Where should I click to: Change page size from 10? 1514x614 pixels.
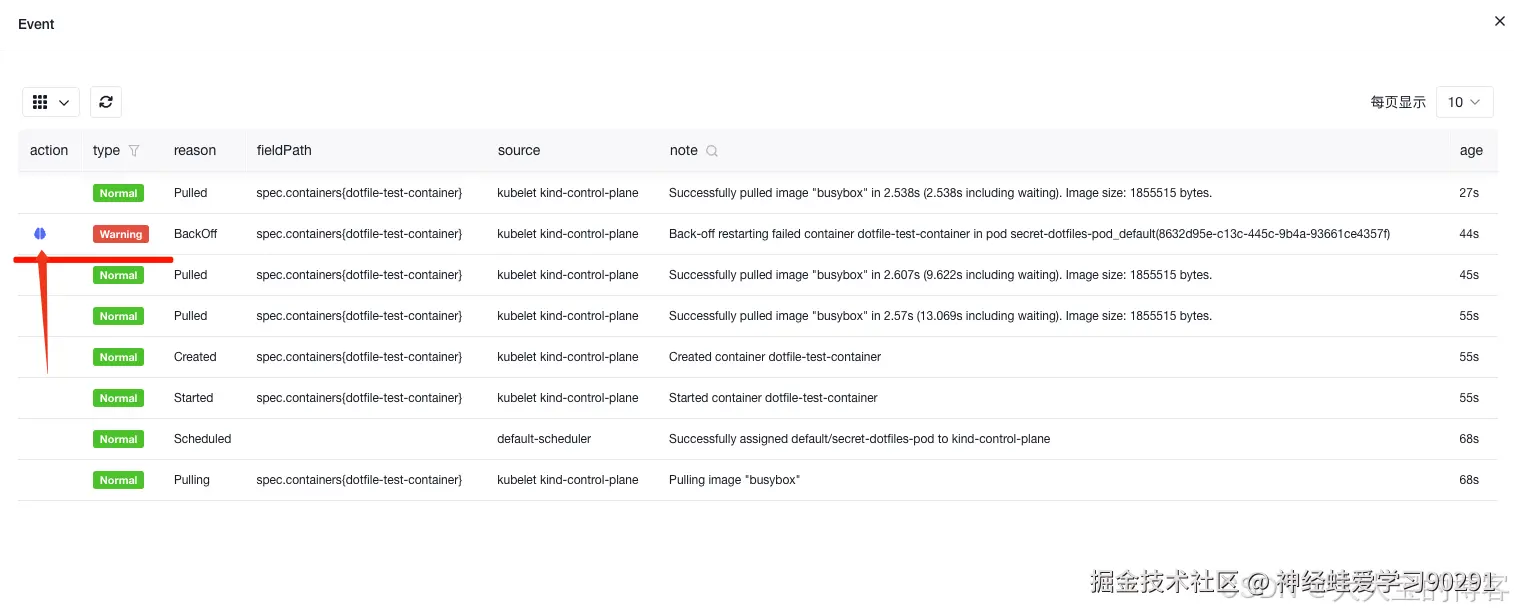click(1464, 102)
